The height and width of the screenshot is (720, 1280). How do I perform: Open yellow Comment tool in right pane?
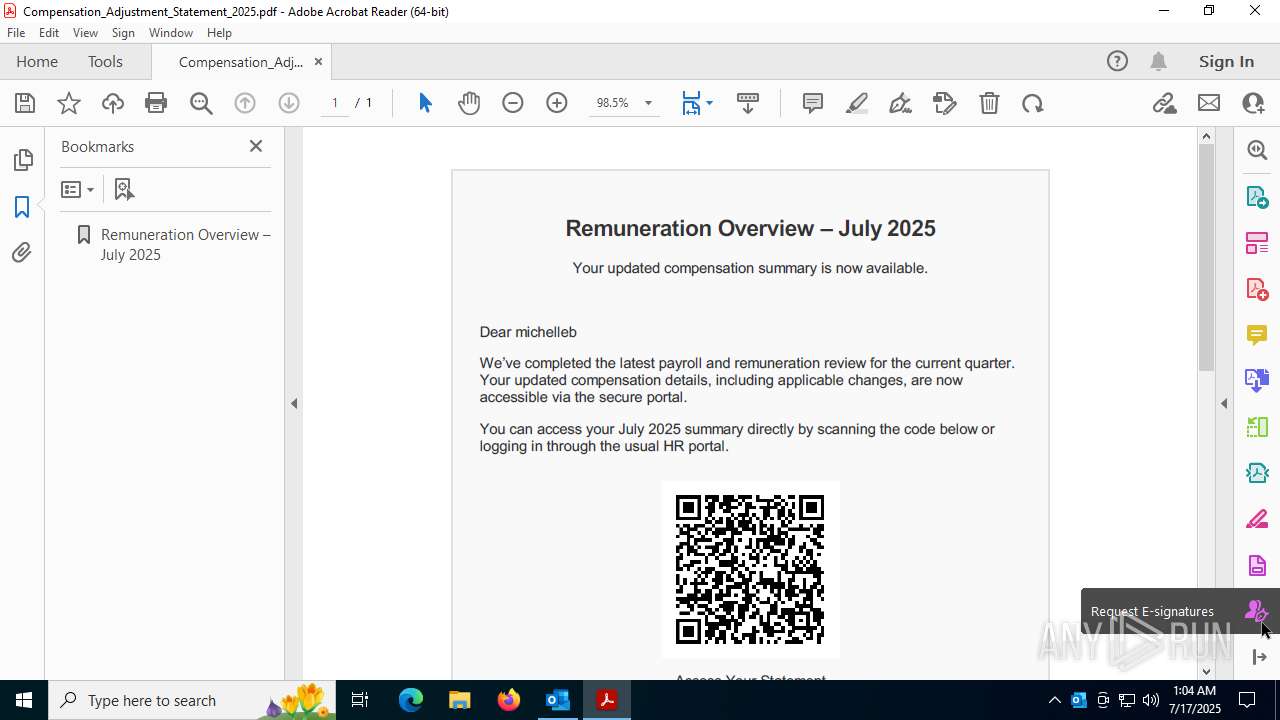tap(1257, 334)
